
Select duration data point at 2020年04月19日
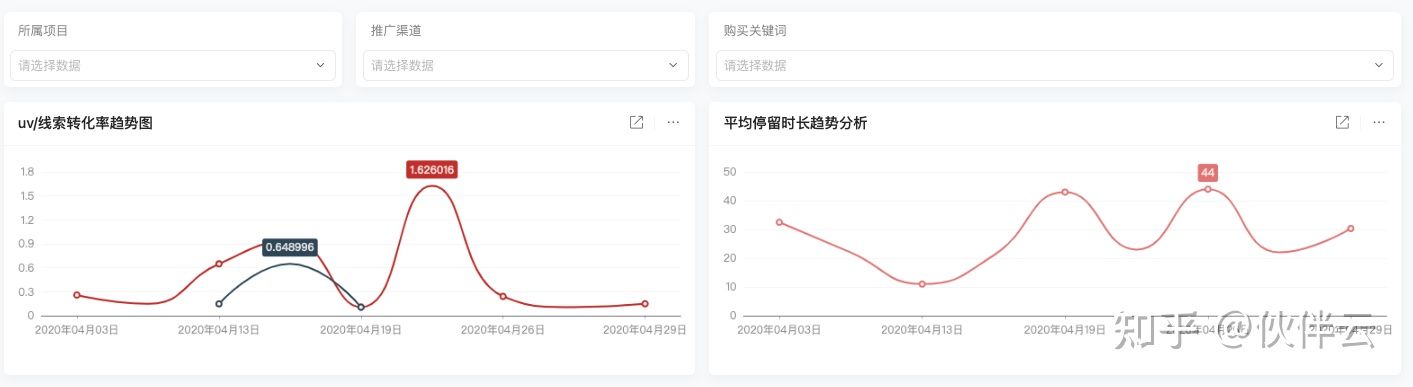point(1065,192)
